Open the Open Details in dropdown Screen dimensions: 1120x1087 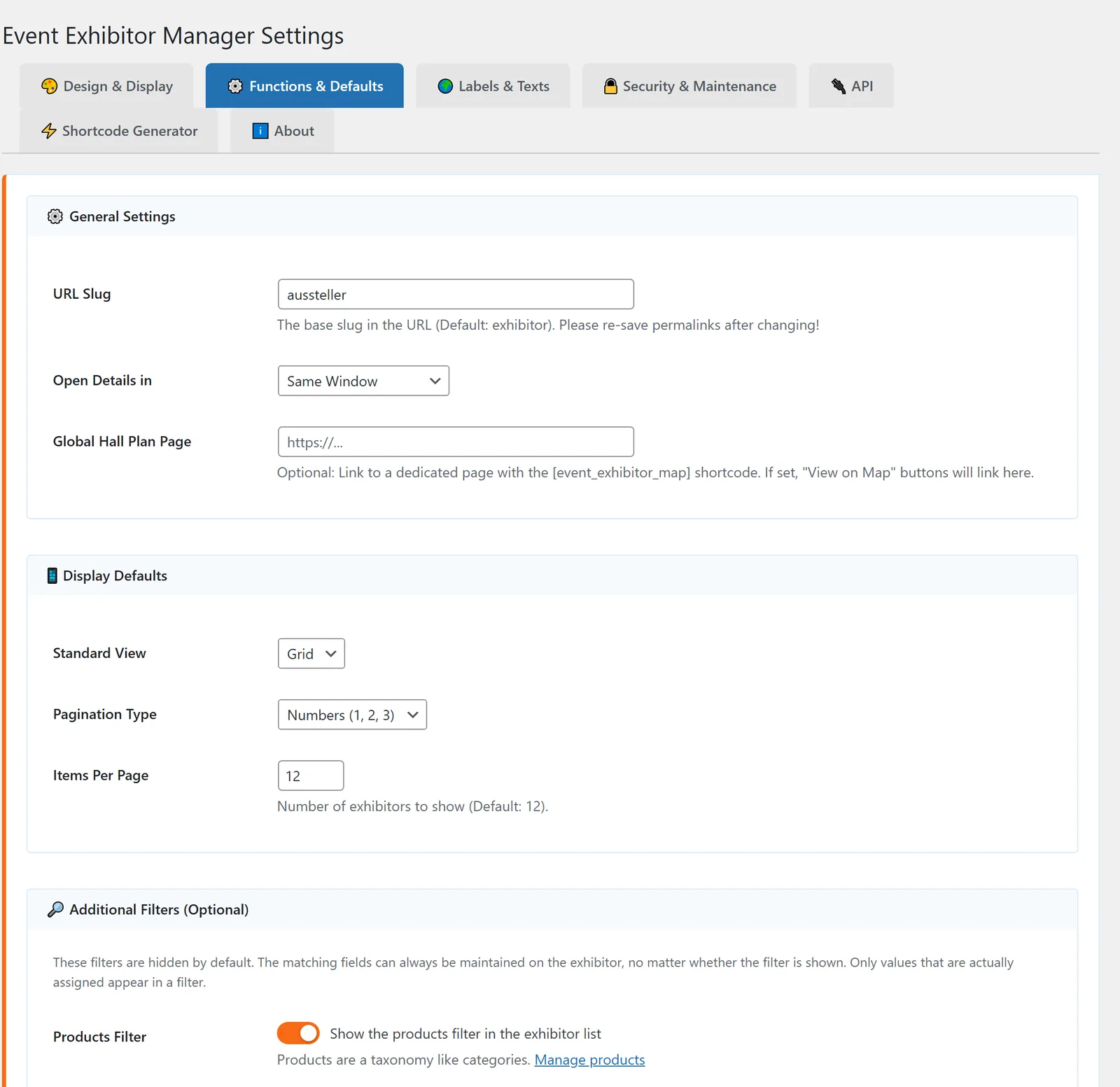pos(363,381)
